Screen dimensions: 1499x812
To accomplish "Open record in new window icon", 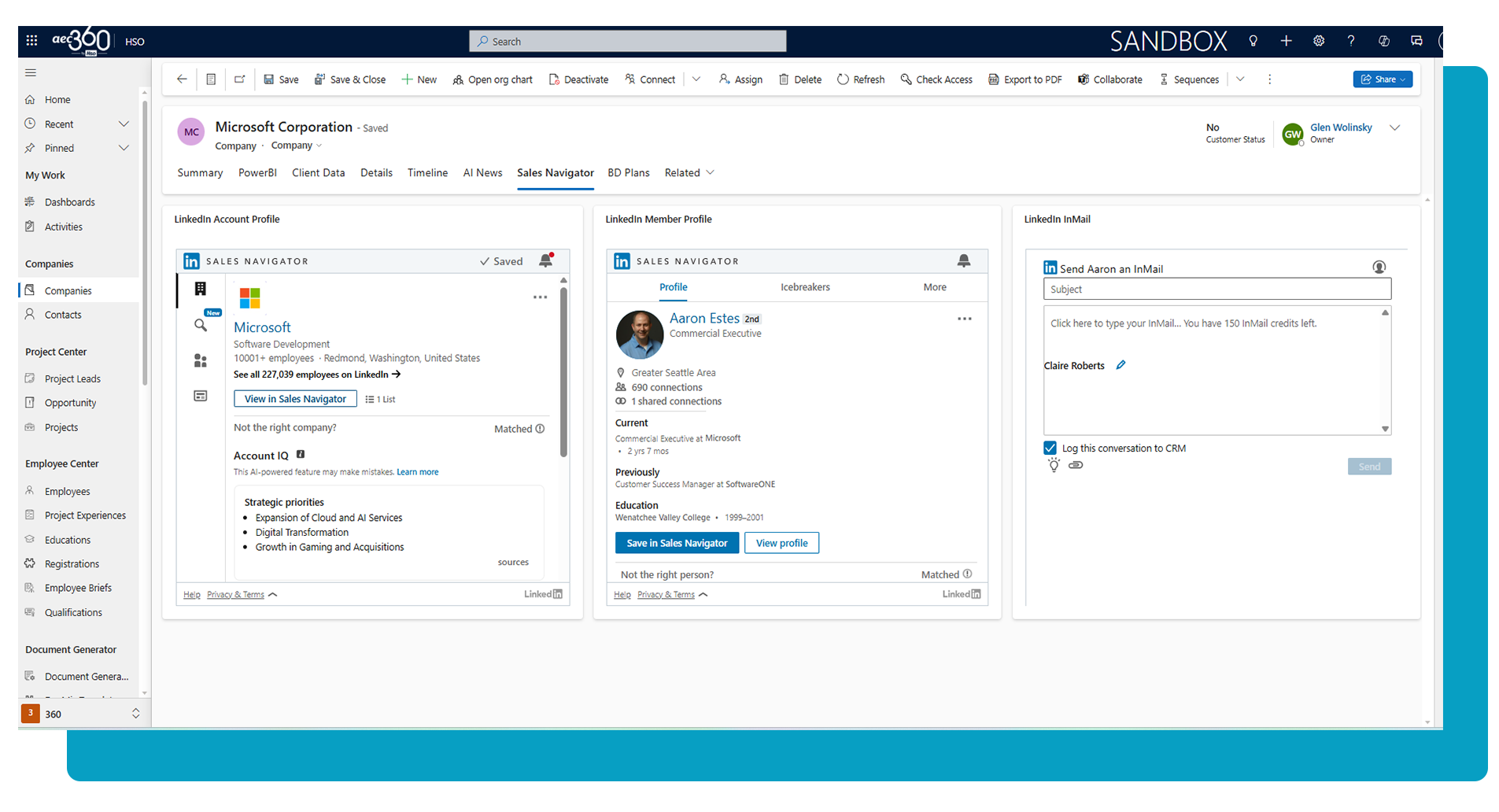I will point(239,79).
